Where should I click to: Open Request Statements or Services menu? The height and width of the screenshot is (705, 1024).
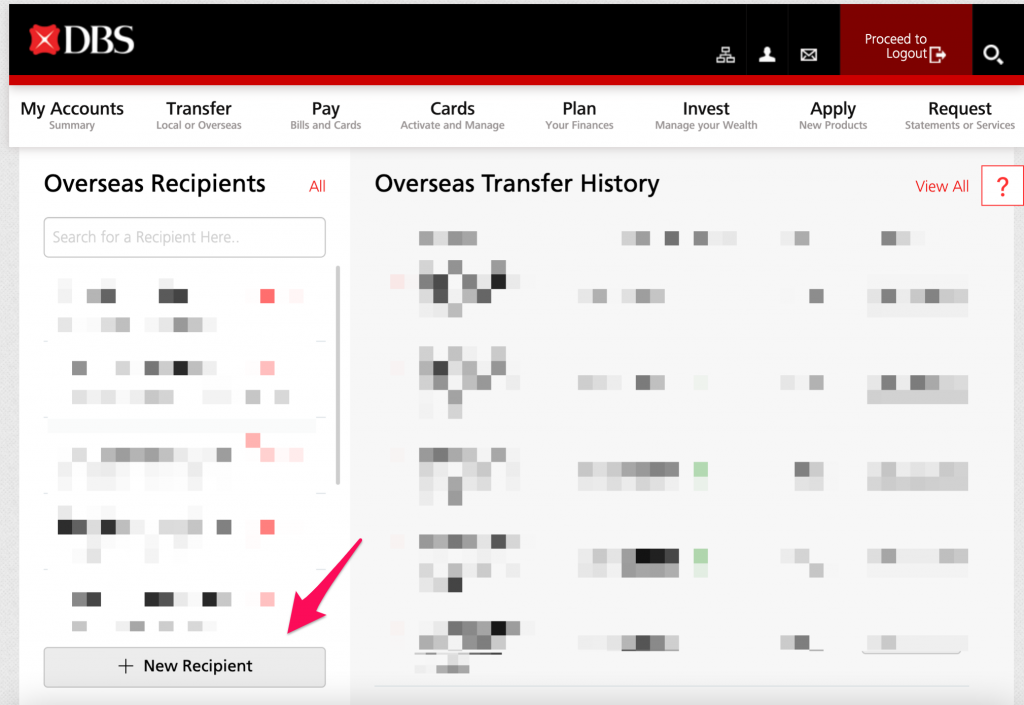click(959, 115)
